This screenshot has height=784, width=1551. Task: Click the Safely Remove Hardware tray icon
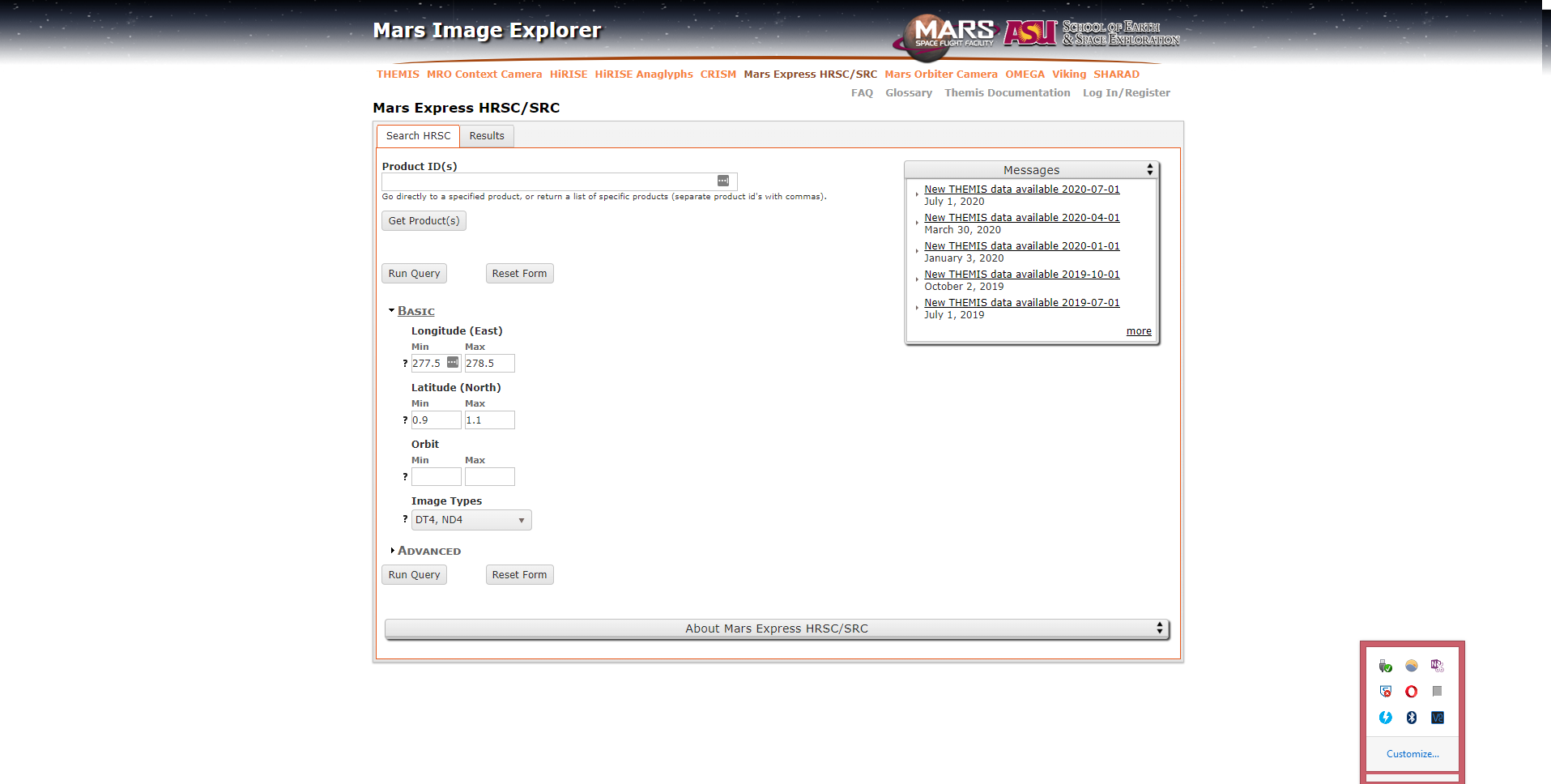point(1386,666)
